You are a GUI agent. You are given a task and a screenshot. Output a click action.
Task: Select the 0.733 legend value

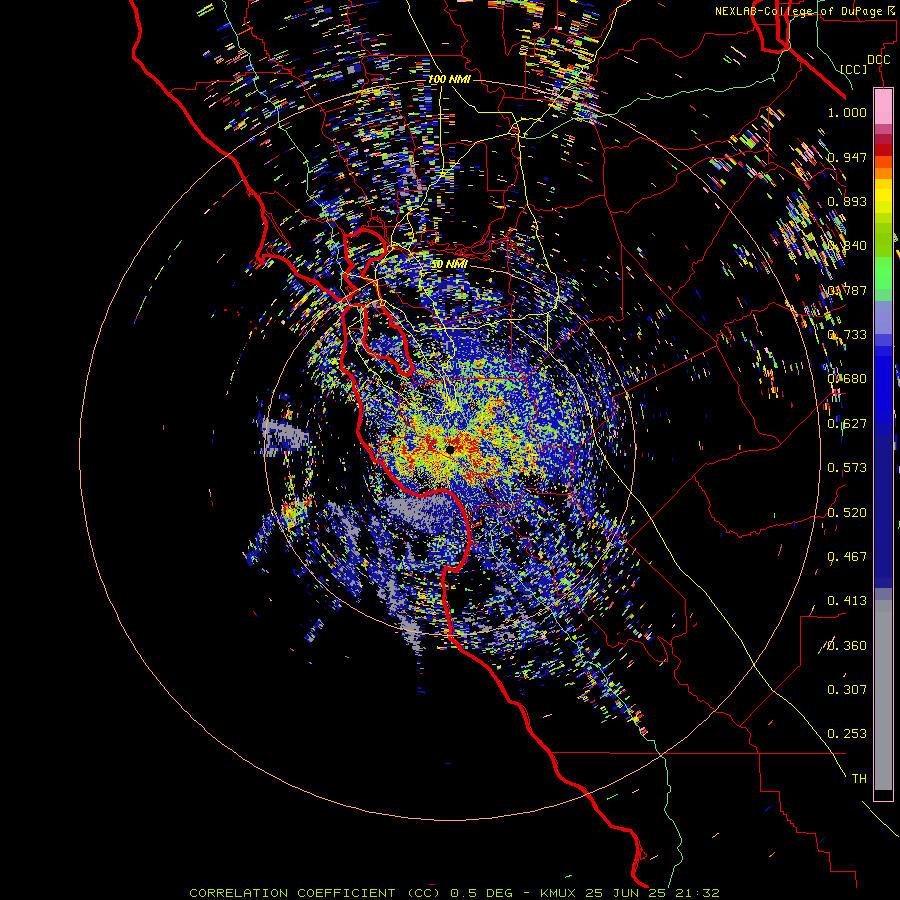coord(847,335)
